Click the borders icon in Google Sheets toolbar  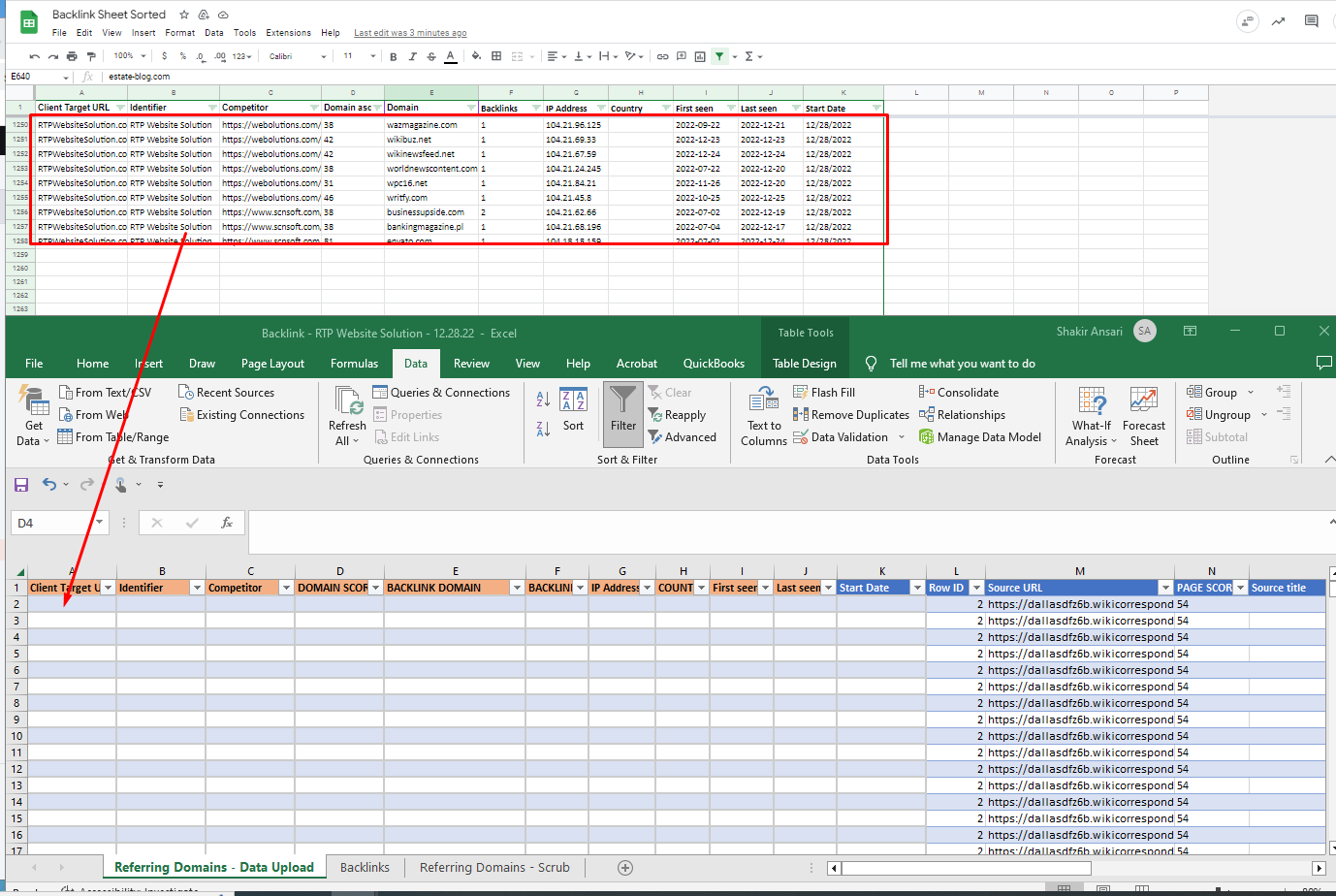coord(496,56)
